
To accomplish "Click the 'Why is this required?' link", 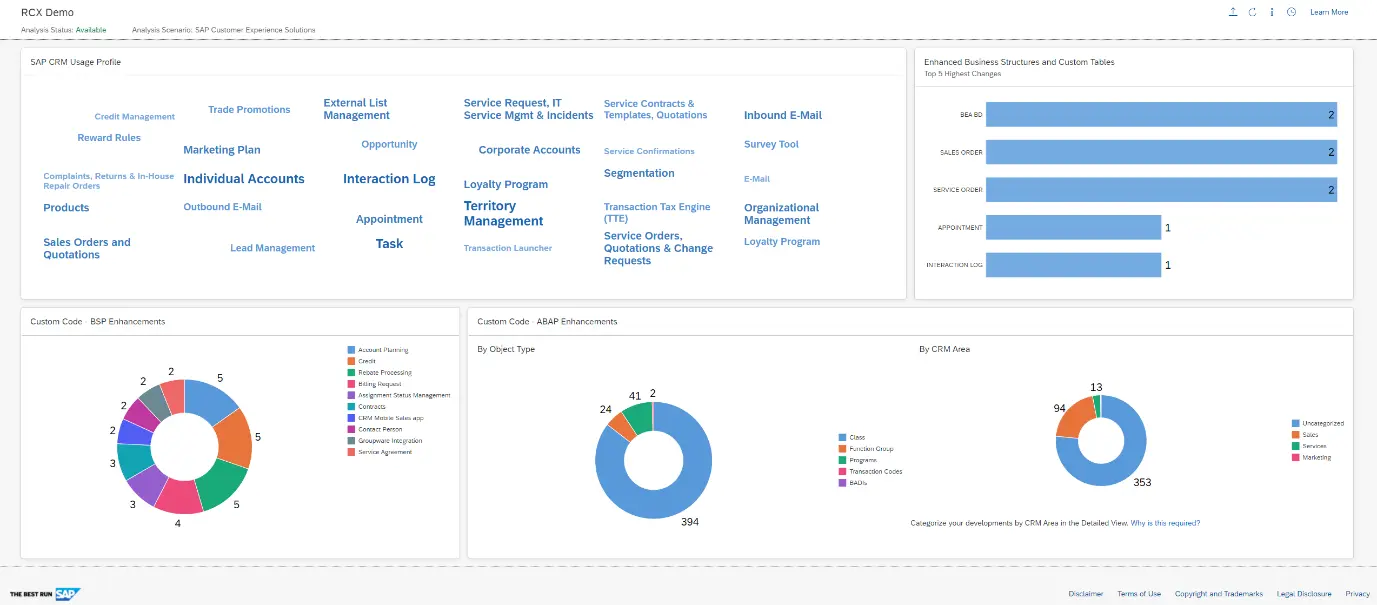I will [x=1165, y=523].
